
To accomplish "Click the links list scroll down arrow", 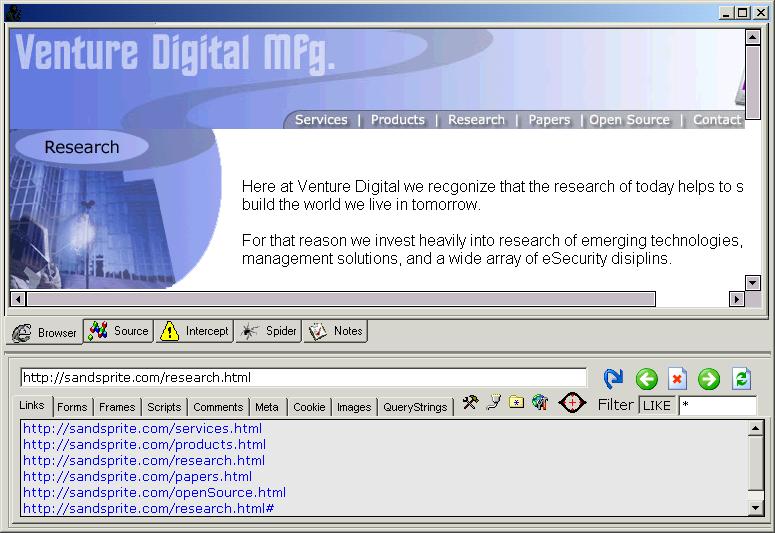I will click(x=756, y=508).
